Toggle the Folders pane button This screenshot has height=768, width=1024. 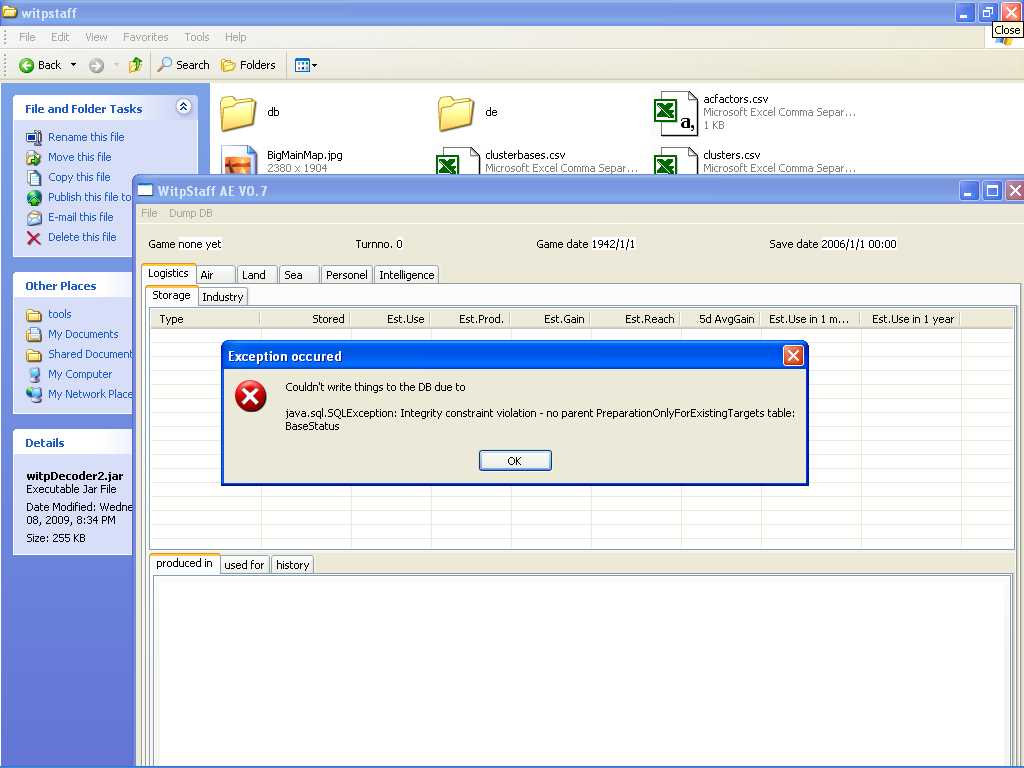tap(248, 65)
